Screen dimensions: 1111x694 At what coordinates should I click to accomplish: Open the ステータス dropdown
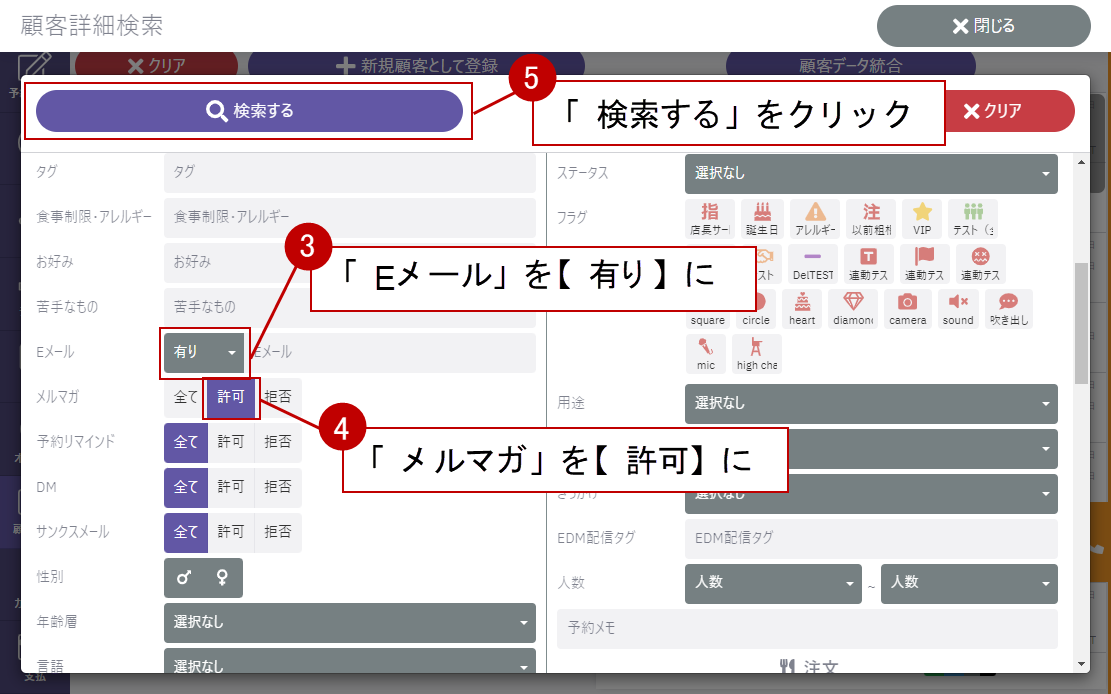(x=871, y=173)
